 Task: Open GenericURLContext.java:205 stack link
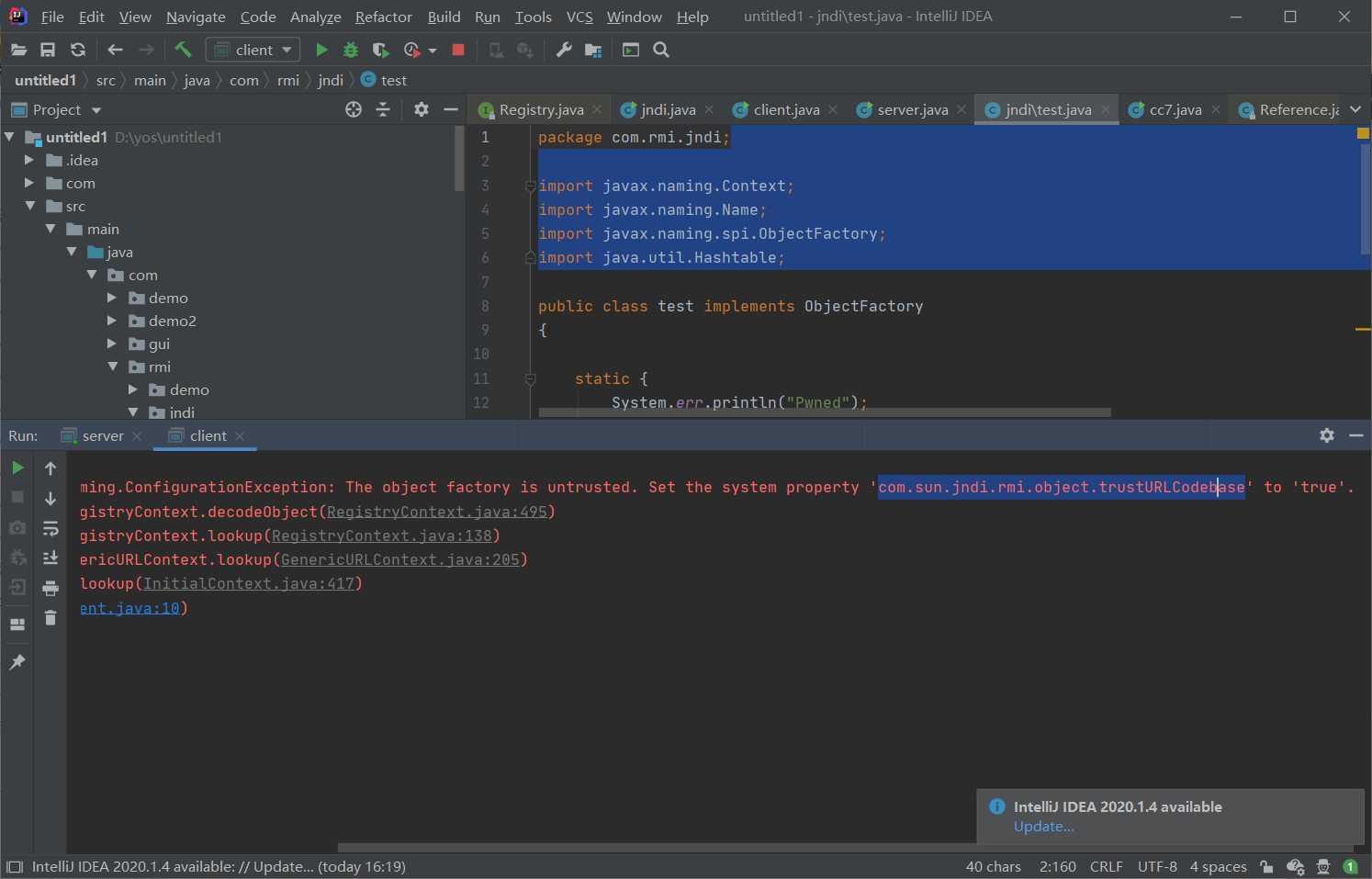(x=400, y=559)
